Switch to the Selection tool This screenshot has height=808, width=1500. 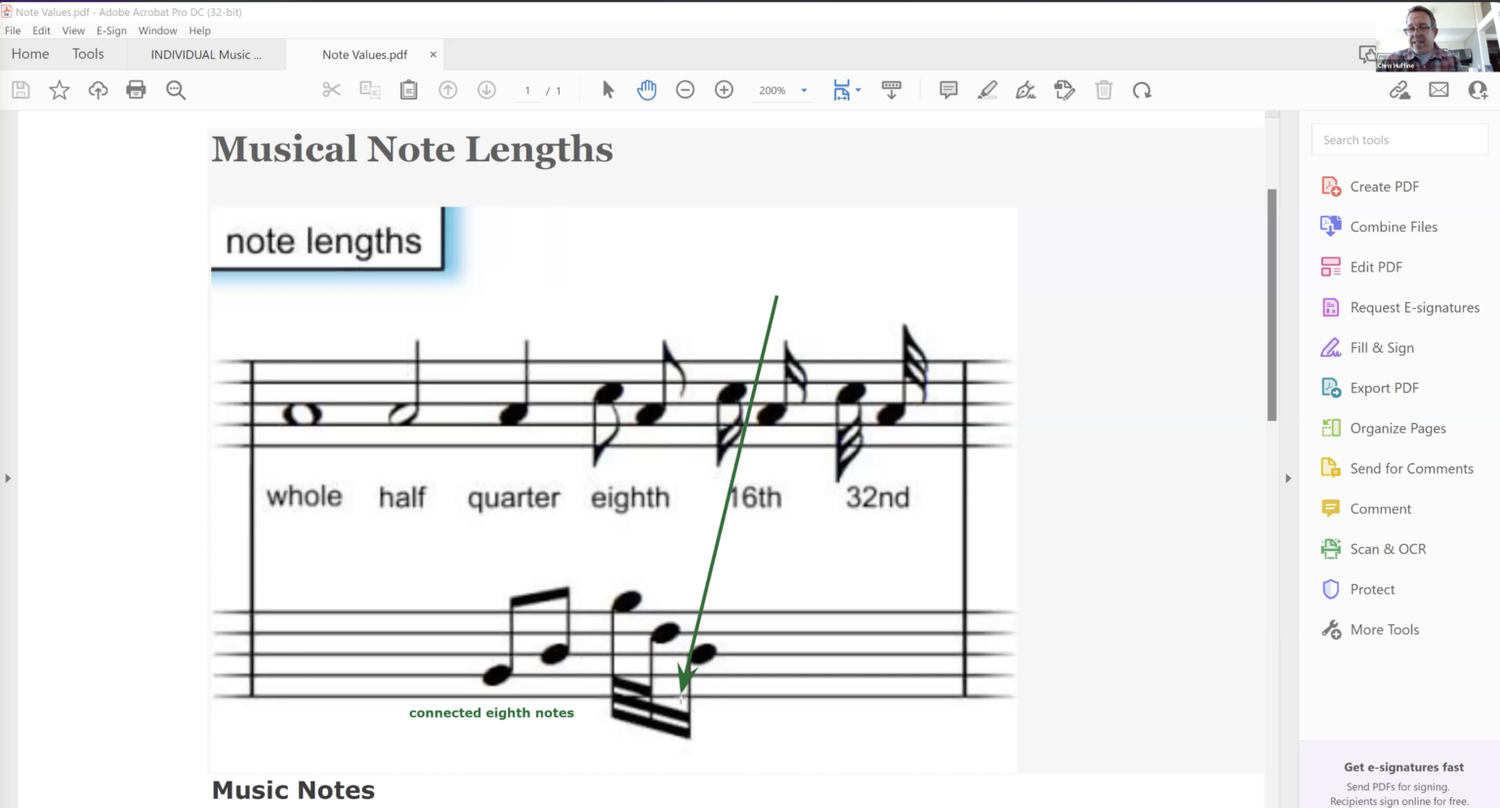[607, 90]
